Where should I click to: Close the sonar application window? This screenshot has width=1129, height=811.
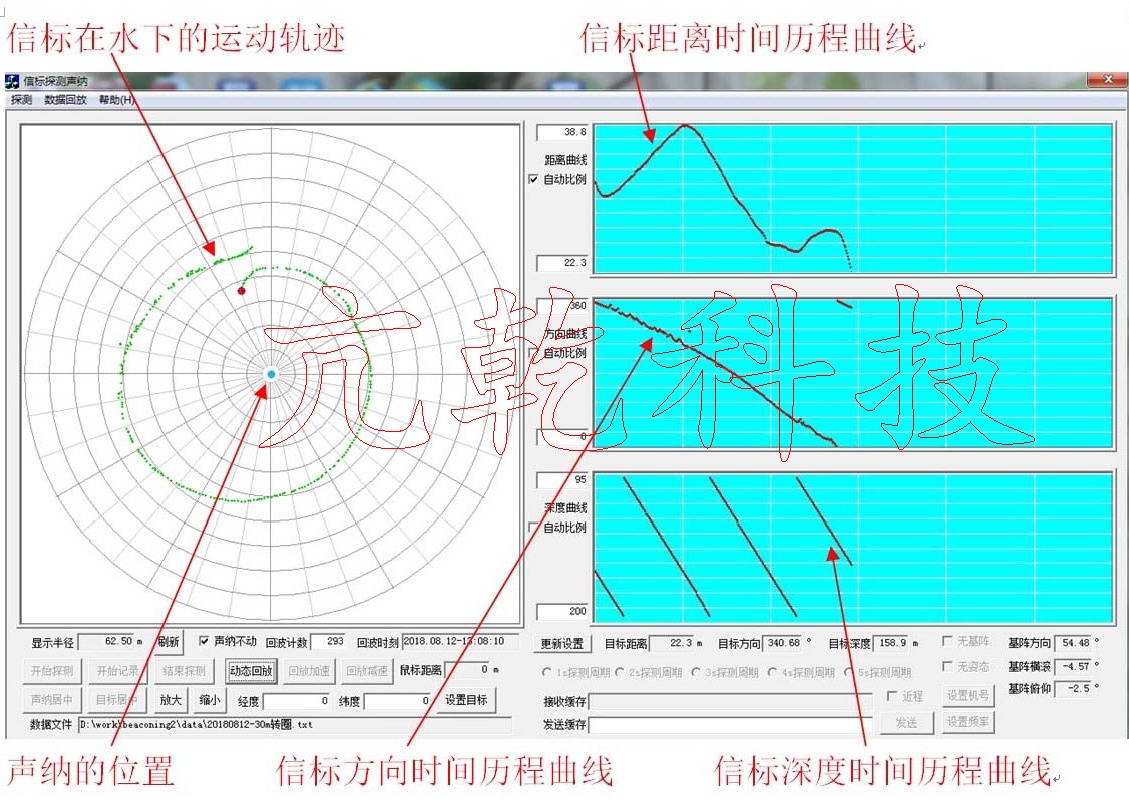pyautogui.click(x=1108, y=81)
